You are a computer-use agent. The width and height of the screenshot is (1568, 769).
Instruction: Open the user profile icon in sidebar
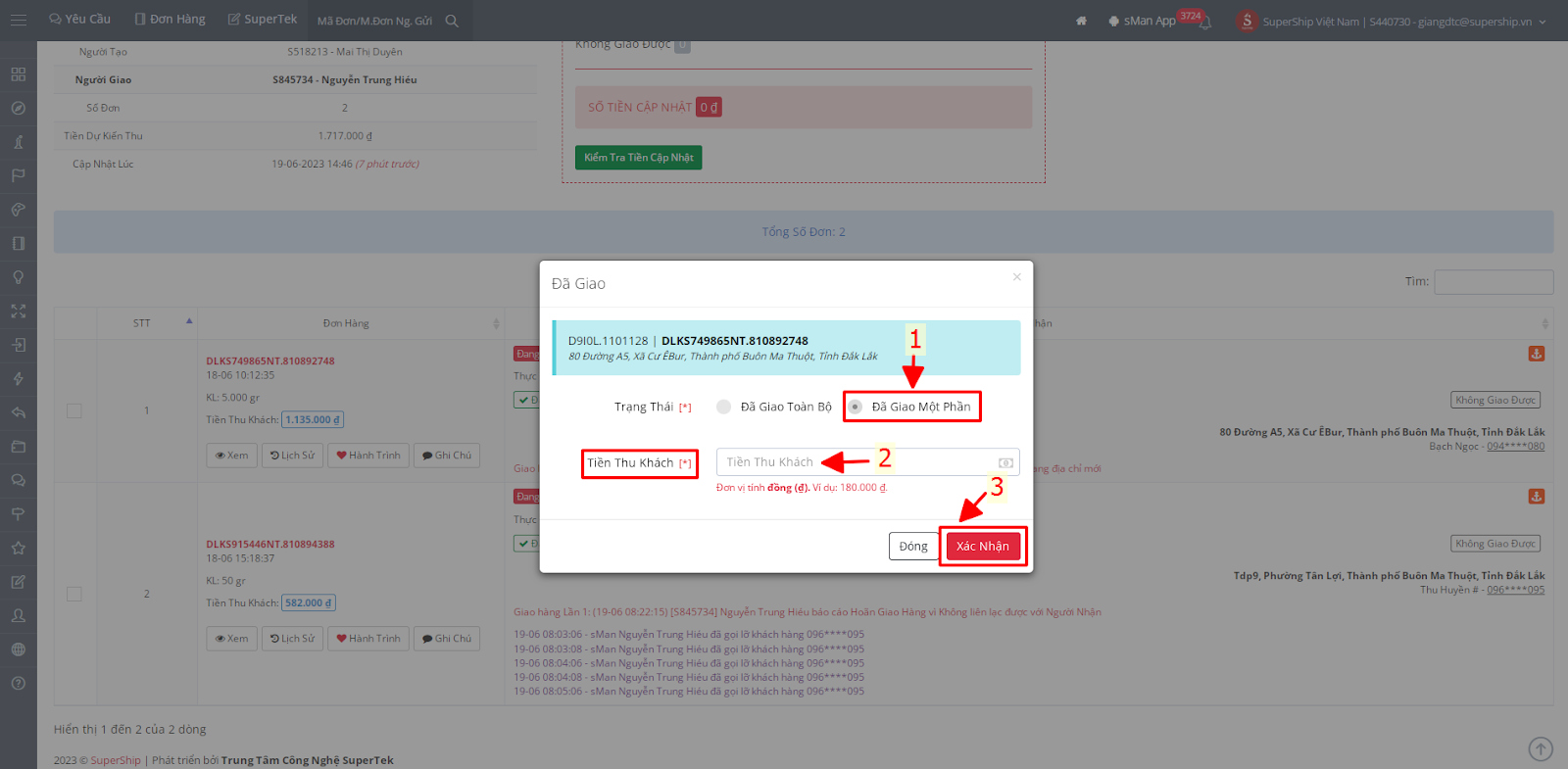coord(18,615)
